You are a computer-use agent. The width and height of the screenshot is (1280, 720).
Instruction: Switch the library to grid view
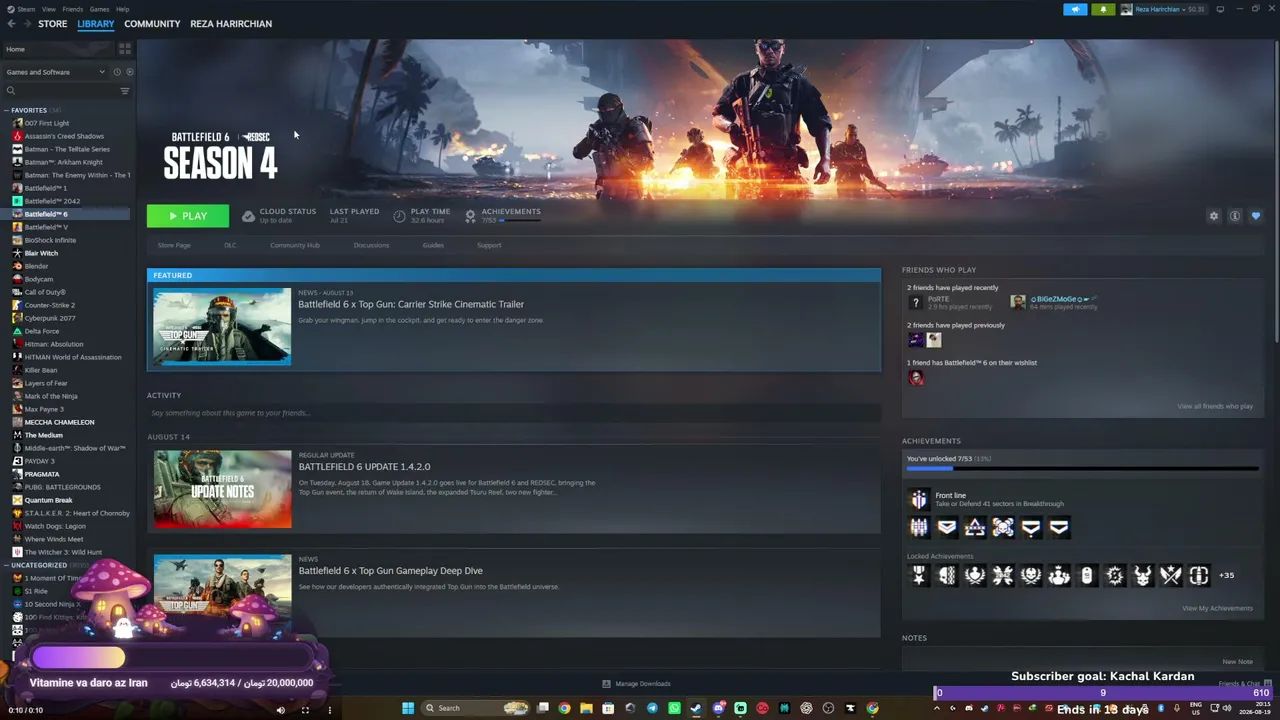125,48
